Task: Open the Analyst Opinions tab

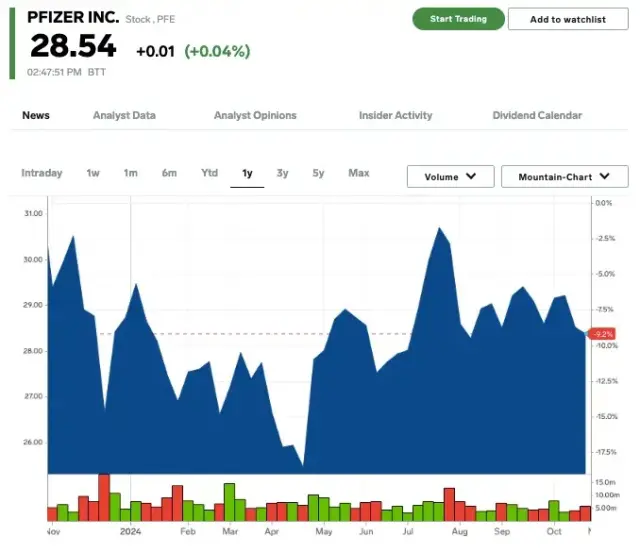Action: click(x=255, y=115)
